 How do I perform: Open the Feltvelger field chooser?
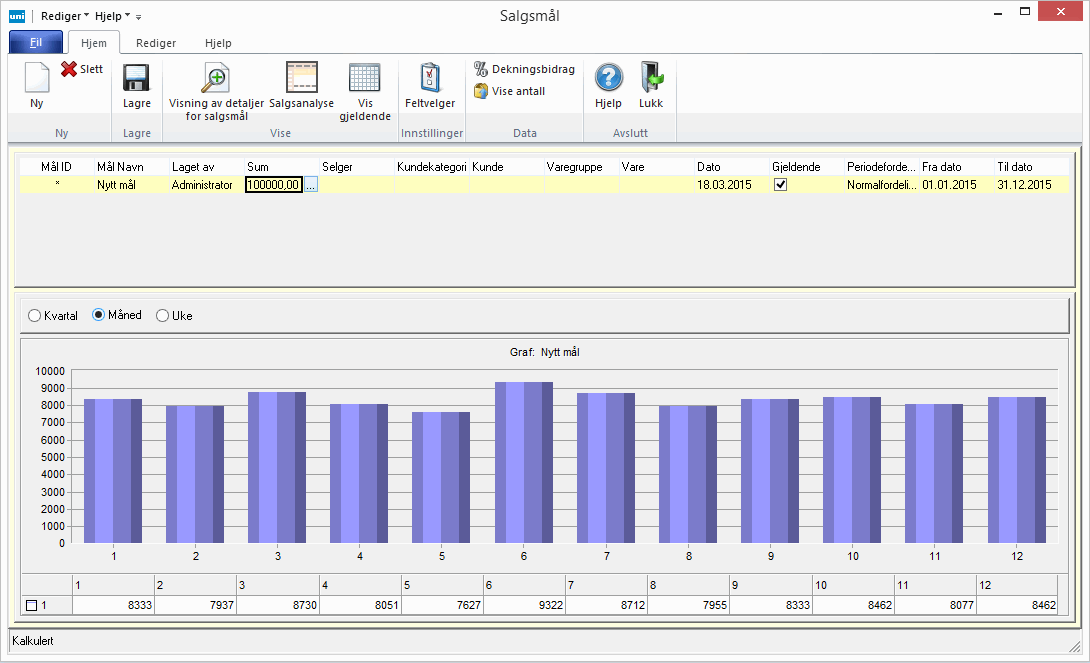[x=430, y=78]
